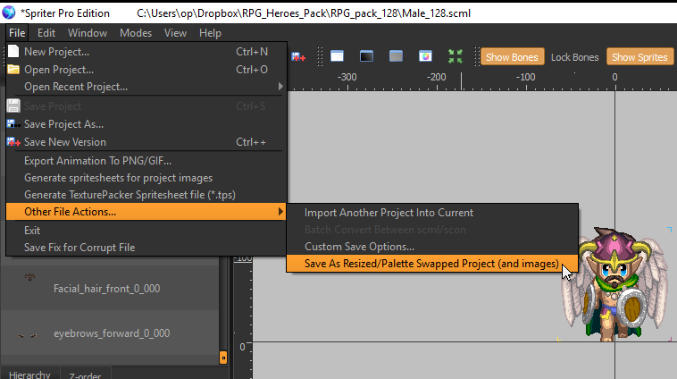Open the Modes menu
The image size is (677, 379).
[136, 33]
